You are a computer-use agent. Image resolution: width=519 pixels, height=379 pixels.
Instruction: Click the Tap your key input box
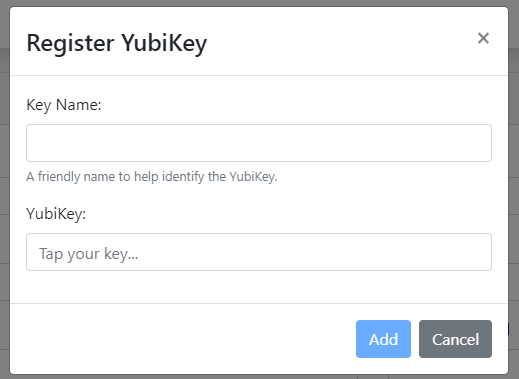tap(259, 252)
